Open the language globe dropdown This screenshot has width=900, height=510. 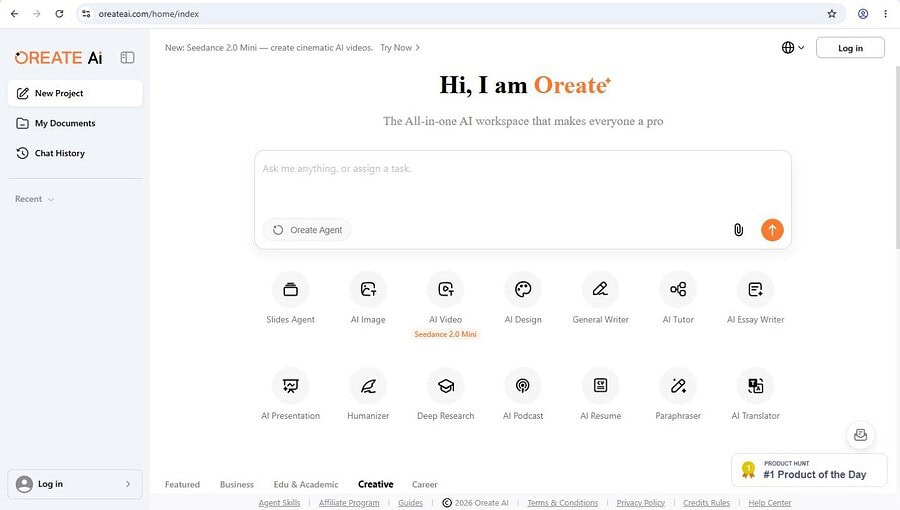click(793, 48)
